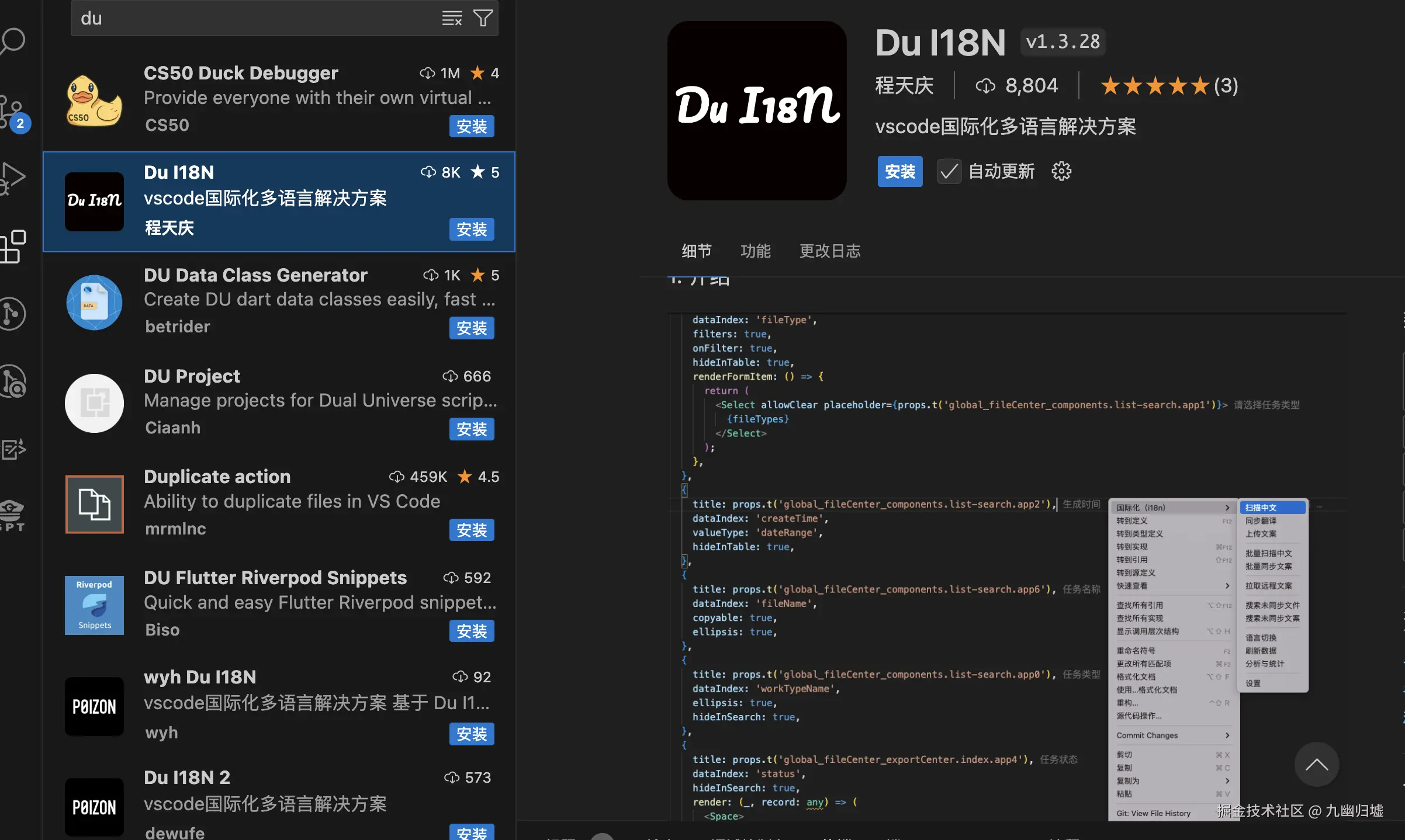Install Du I18N from the details page
The width and height of the screenshot is (1405, 840).
tap(899, 172)
